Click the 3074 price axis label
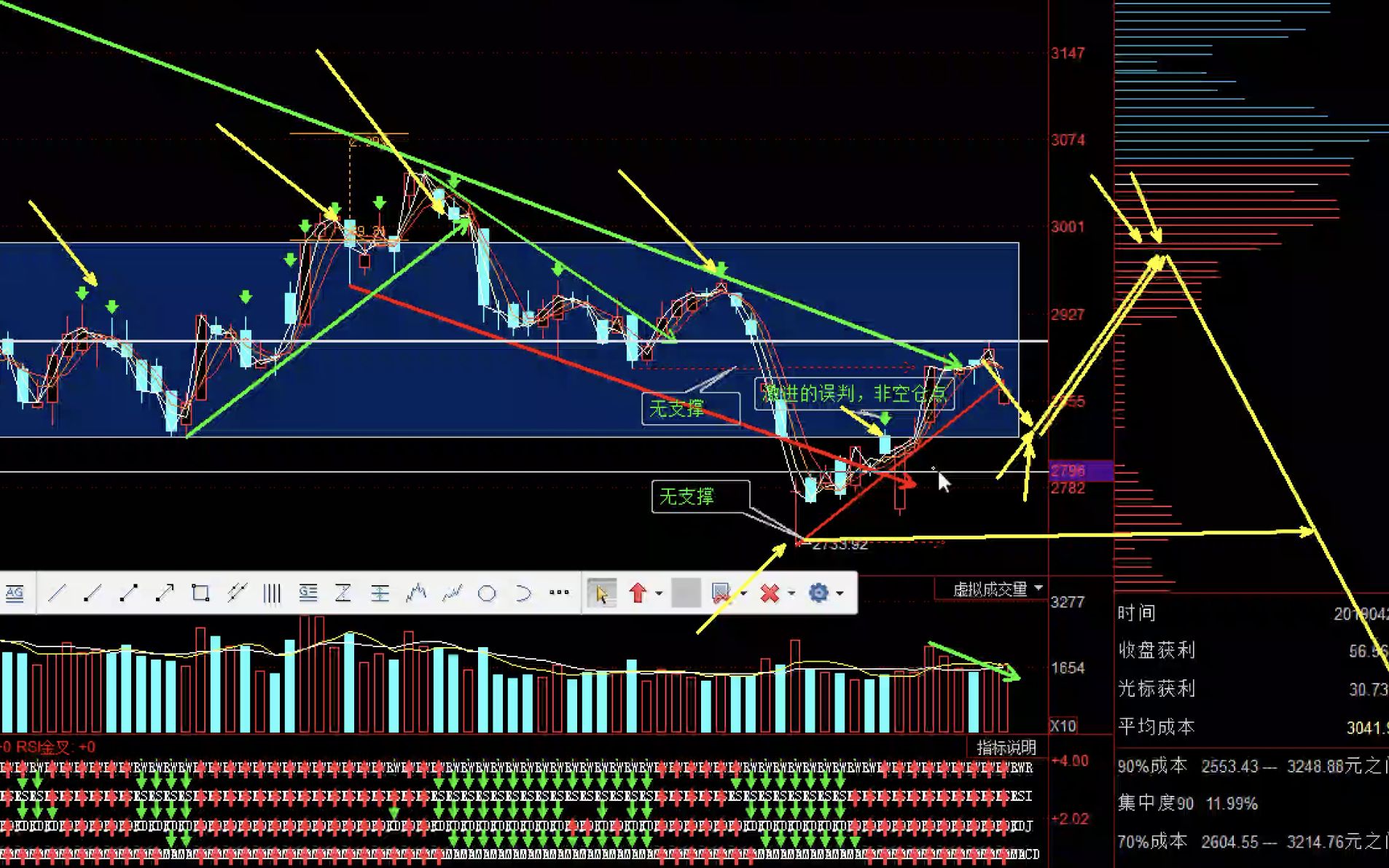The image size is (1389, 868). click(x=1068, y=140)
